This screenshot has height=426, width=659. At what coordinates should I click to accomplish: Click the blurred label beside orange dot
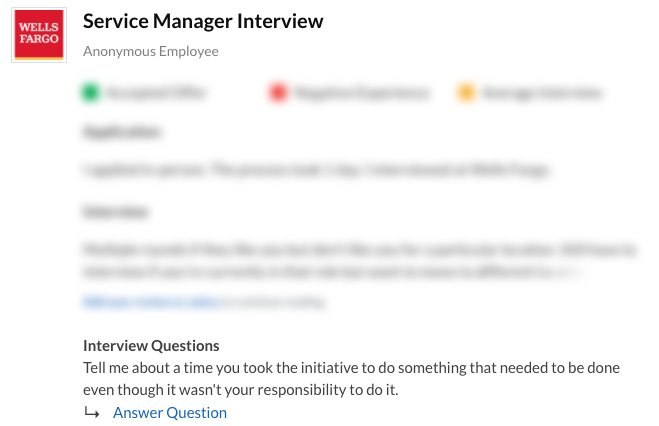[x=542, y=92]
